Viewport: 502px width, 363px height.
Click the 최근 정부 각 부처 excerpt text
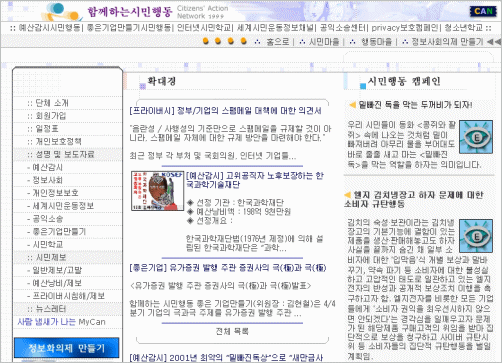(213, 156)
